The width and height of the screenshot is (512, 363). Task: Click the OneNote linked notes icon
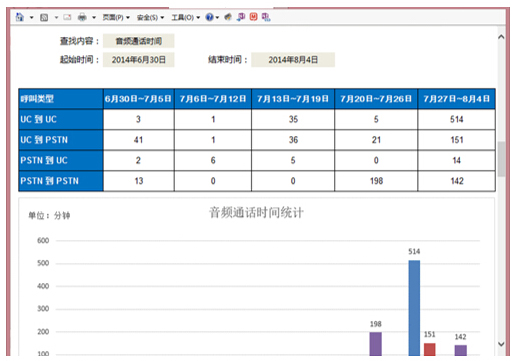pos(266,17)
